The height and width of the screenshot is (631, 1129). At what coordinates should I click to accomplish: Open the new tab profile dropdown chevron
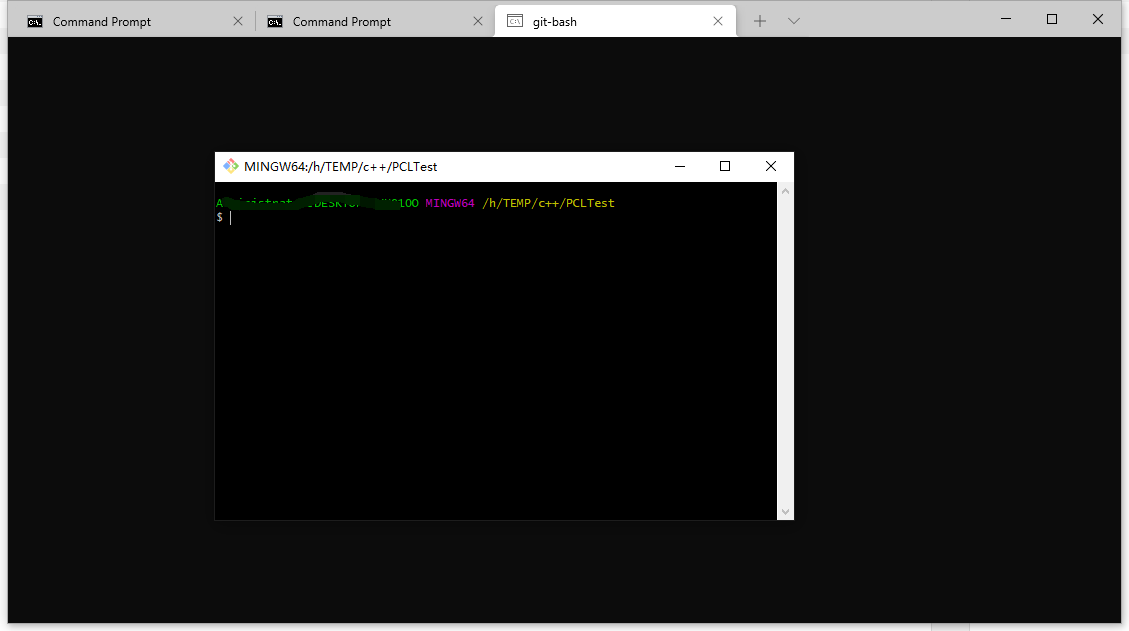click(x=793, y=22)
